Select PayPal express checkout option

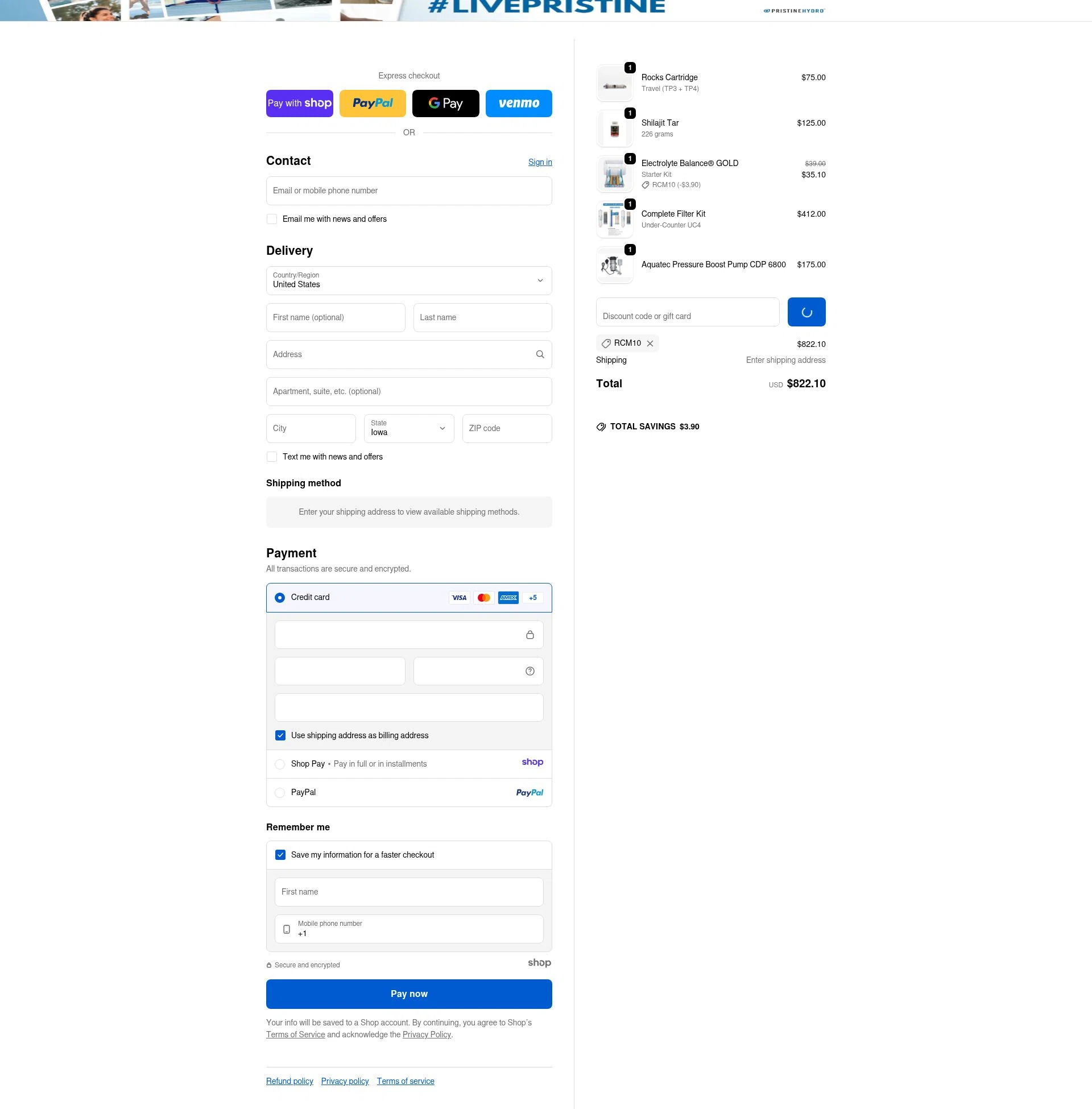(x=372, y=103)
